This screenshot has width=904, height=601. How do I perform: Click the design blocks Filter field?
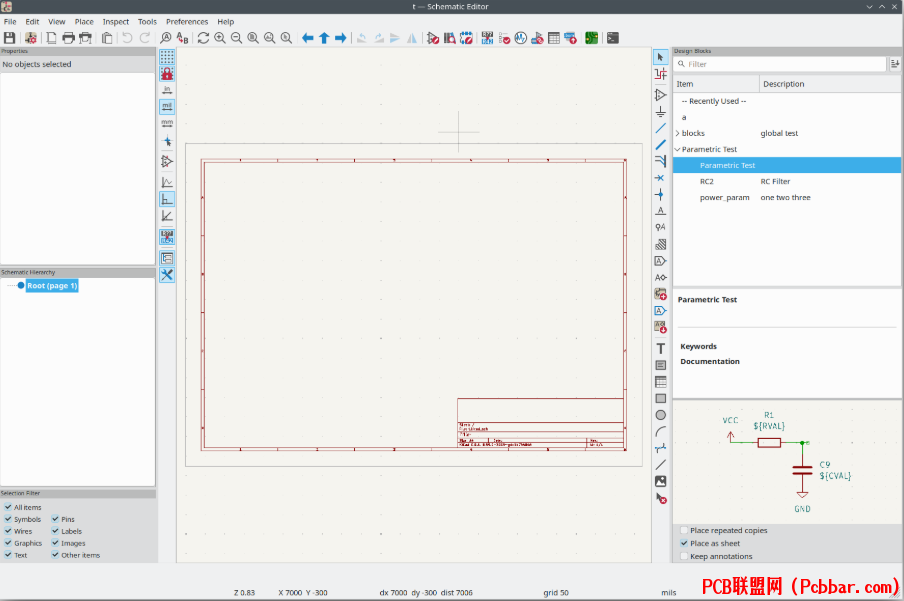pos(780,64)
